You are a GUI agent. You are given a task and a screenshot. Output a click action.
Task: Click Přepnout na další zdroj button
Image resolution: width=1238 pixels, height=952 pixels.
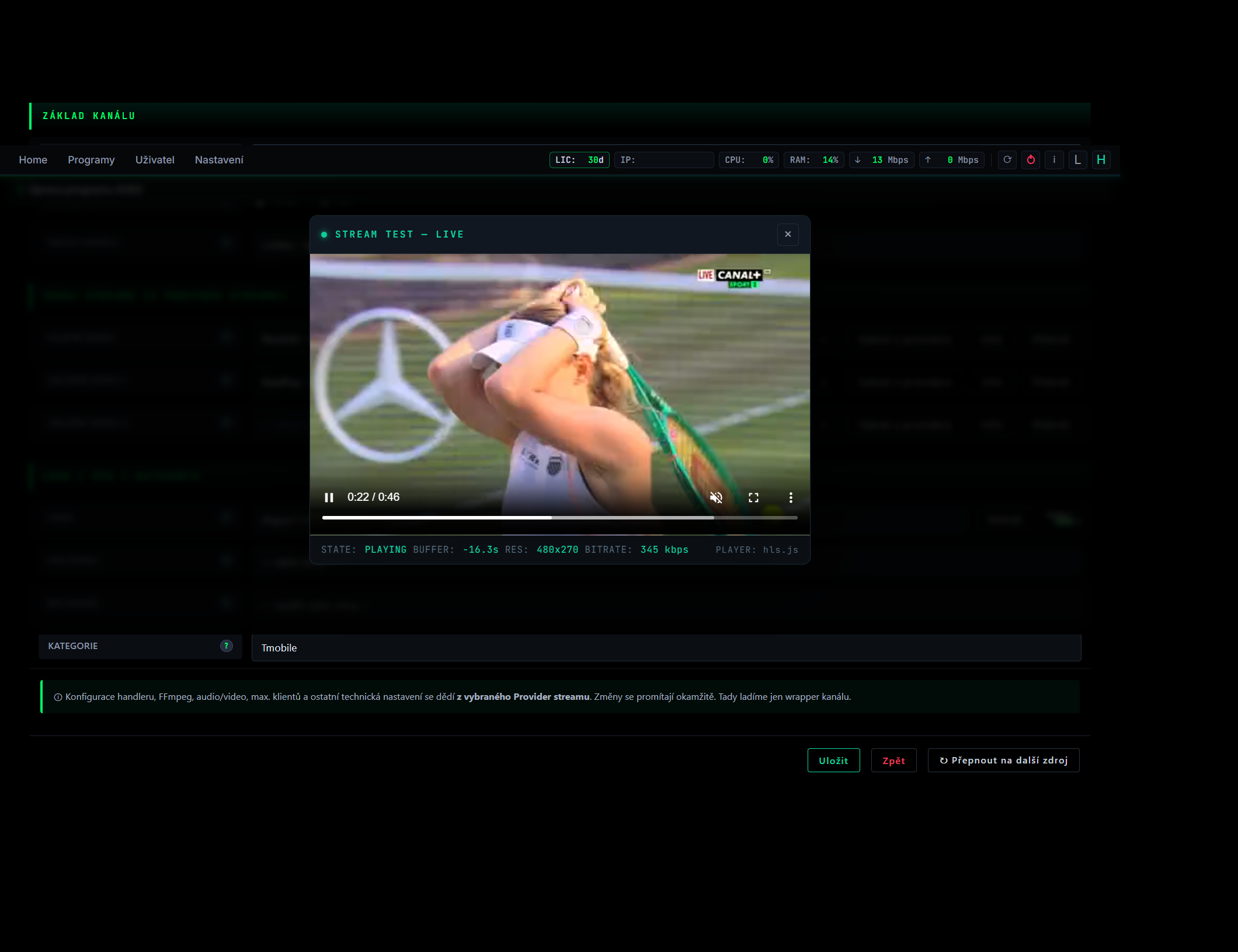pos(1003,760)
